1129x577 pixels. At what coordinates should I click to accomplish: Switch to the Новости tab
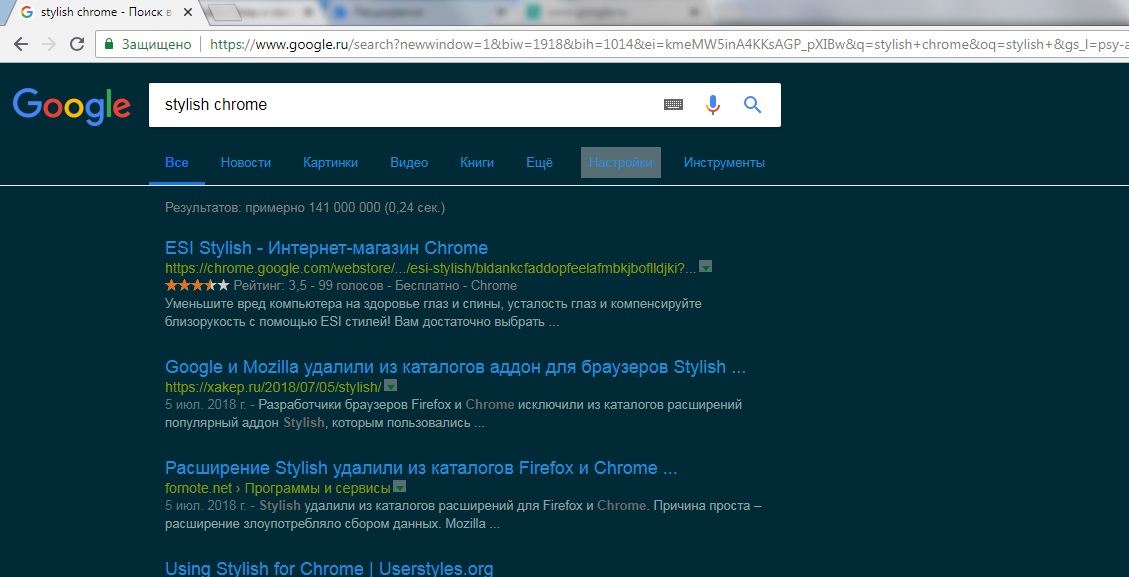(x=246, y=163)
